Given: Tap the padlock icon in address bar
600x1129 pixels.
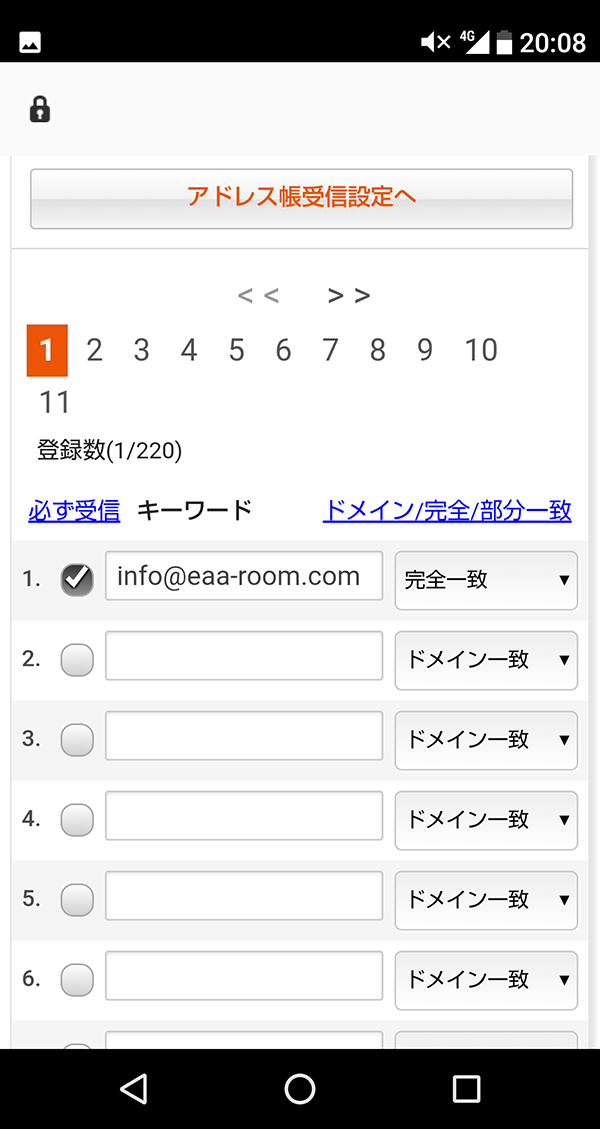Looking at the screenshot, I should coord(40,109).
